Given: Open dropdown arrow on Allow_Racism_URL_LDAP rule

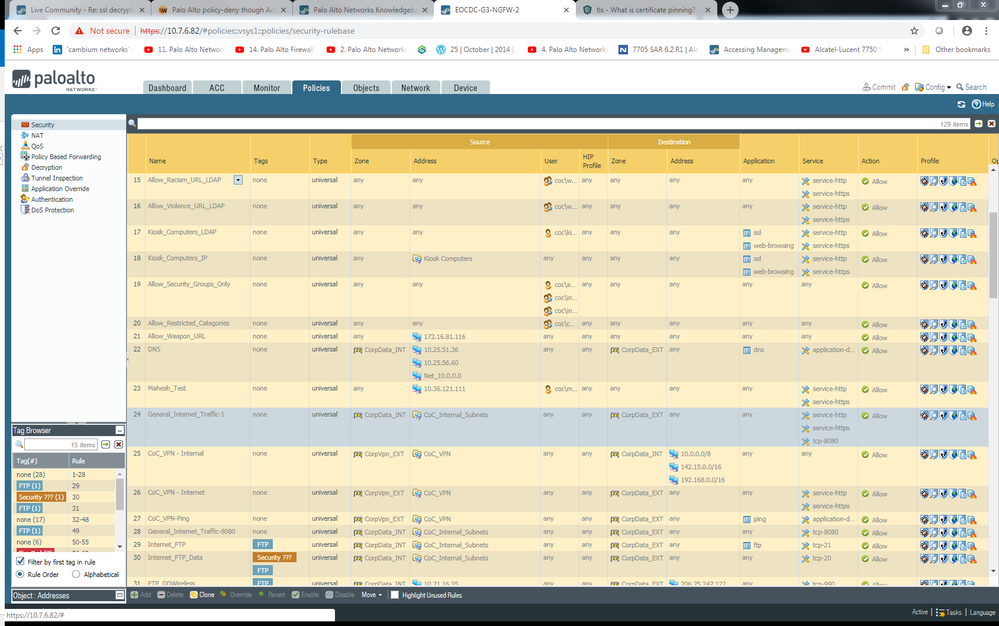Looking at the screenshot, I should 238,180.
